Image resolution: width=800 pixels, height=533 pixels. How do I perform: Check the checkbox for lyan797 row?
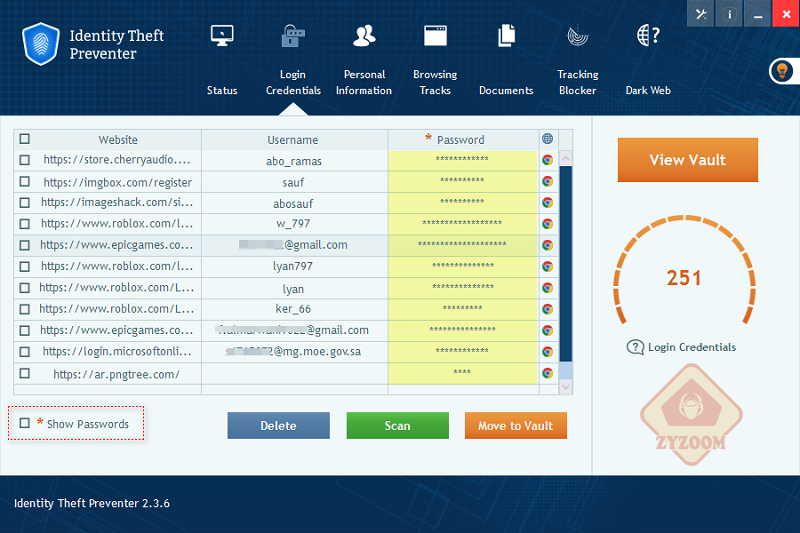click(24, 267)
